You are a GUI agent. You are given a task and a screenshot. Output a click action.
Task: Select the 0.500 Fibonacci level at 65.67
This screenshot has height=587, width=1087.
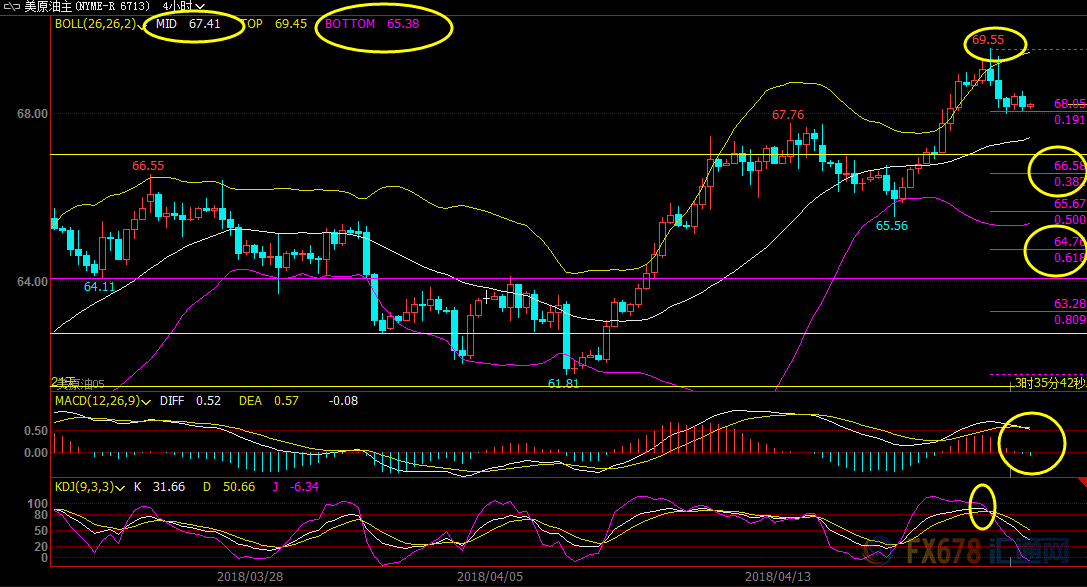point(1069,219)
